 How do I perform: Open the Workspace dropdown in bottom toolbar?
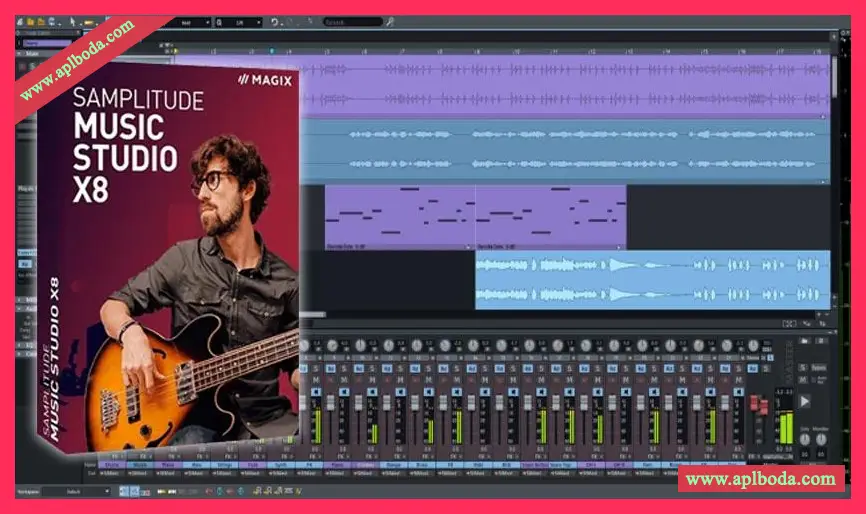point(77,491)
